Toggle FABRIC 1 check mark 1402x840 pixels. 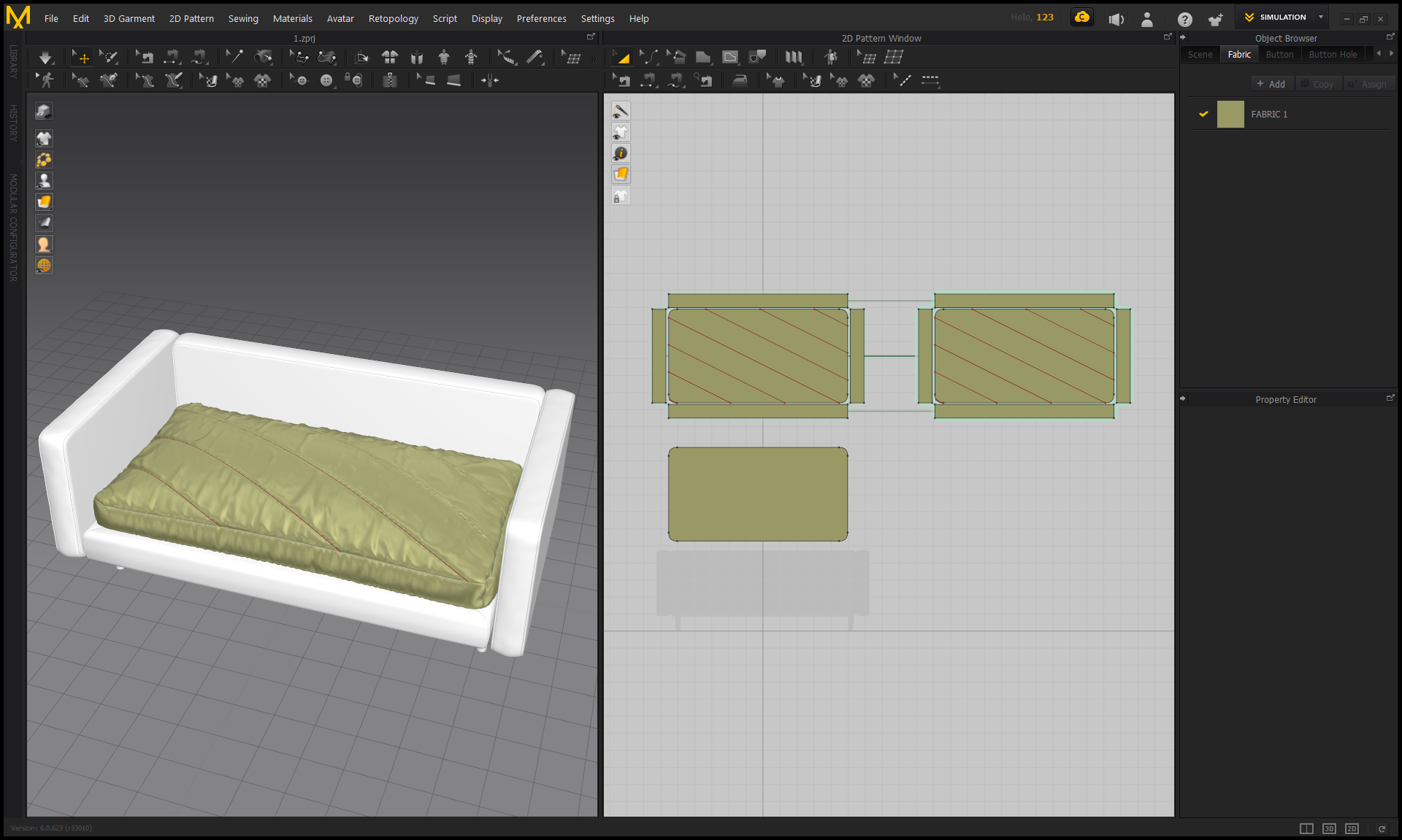click(1203, 114)
